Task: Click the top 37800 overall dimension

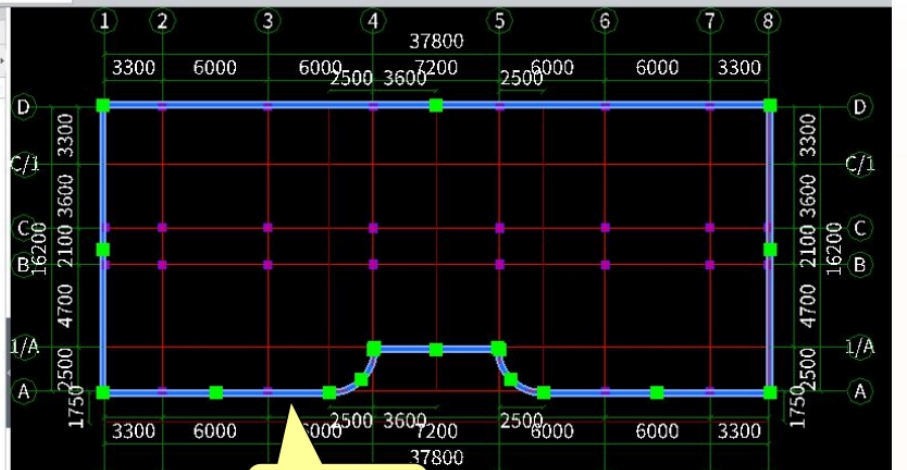Action: coord(437,42)
